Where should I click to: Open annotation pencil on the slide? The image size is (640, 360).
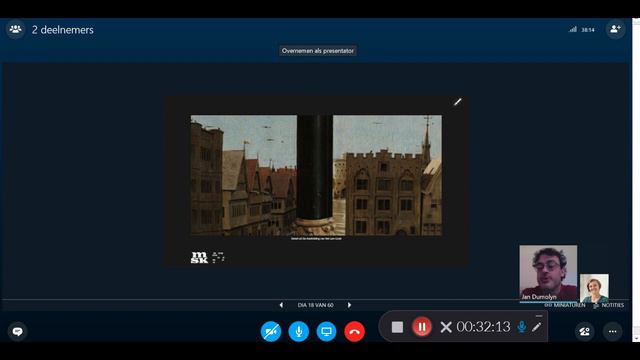pyautogui.click(x=458, y=102)
